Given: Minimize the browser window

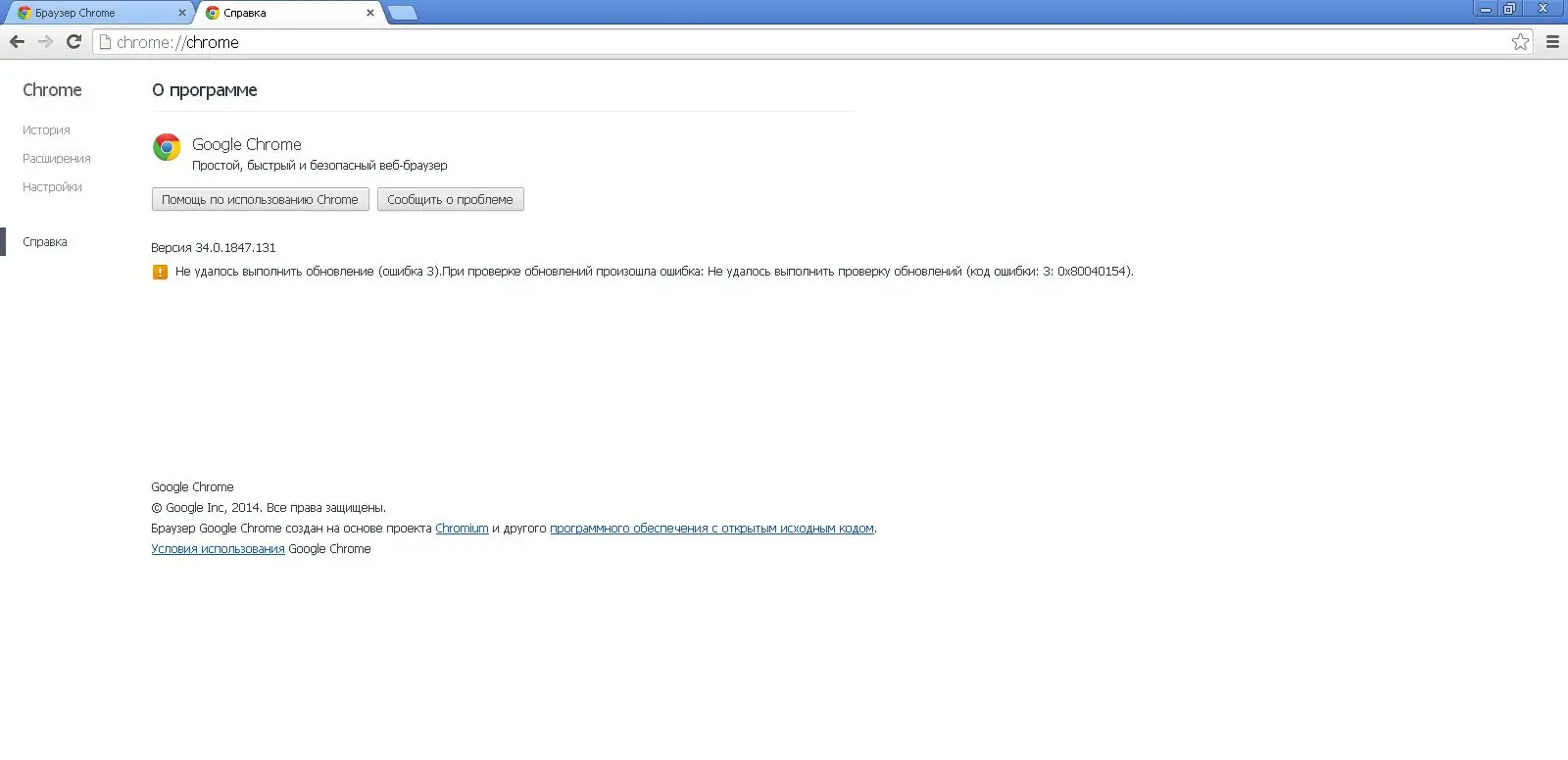Looking at the screenshot, I should (x=1486, y=9).
